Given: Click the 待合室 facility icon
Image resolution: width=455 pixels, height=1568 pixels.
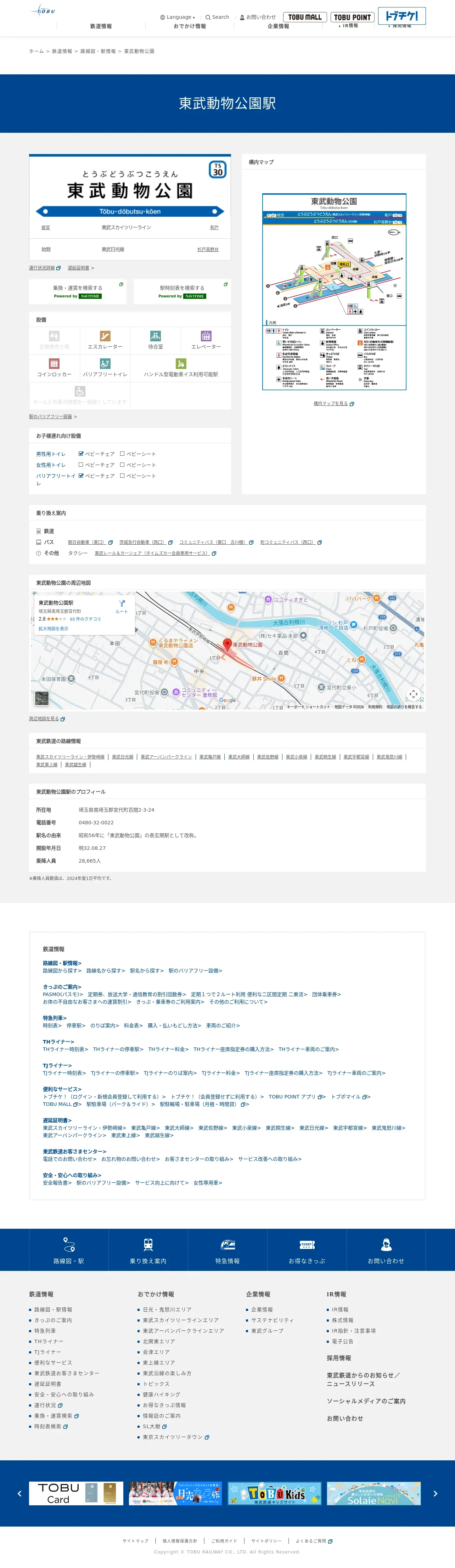Looking at the screenshot, I should 155,336.
